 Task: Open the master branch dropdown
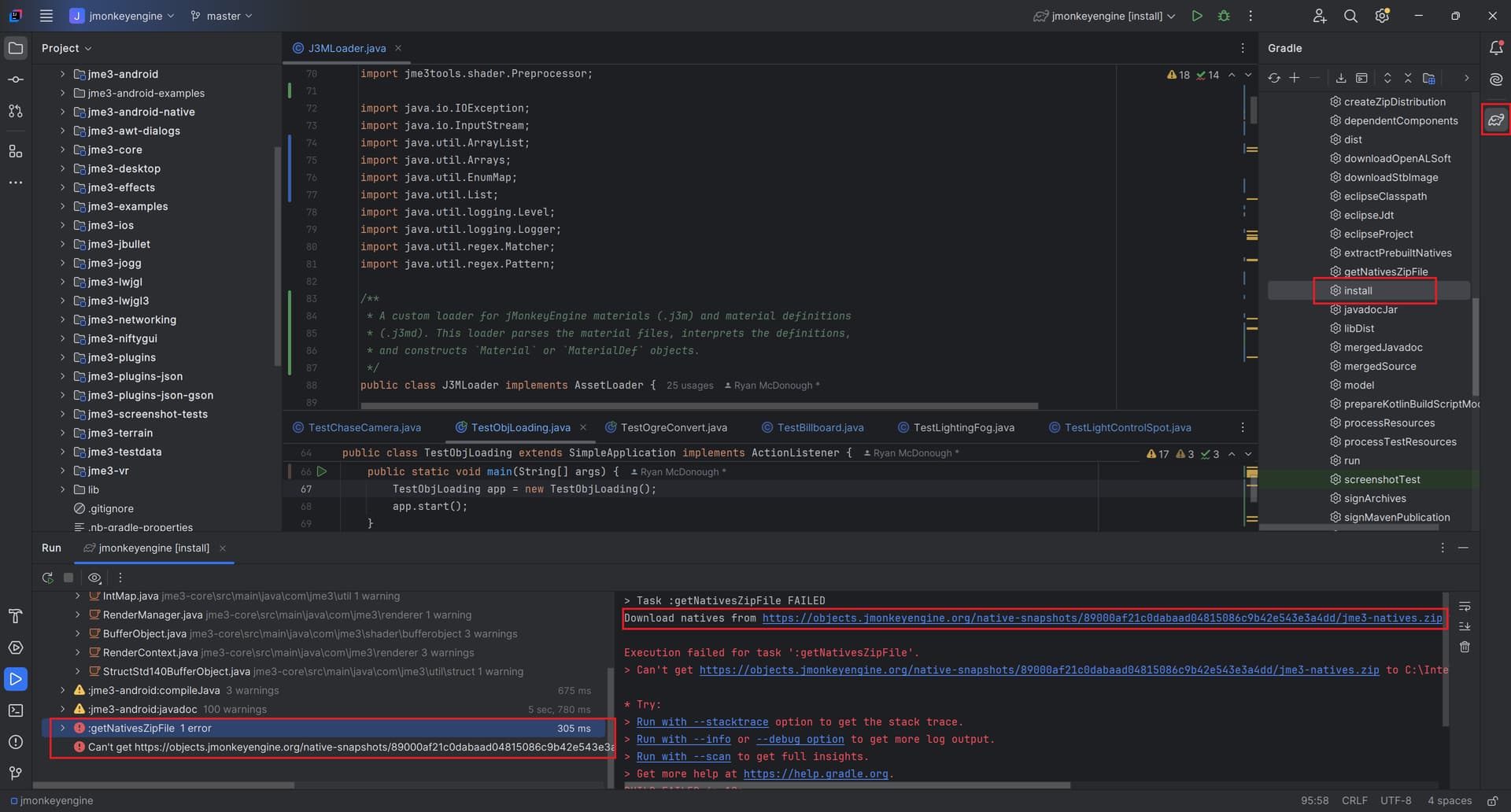pyautogui.click(x=221, y=16)
